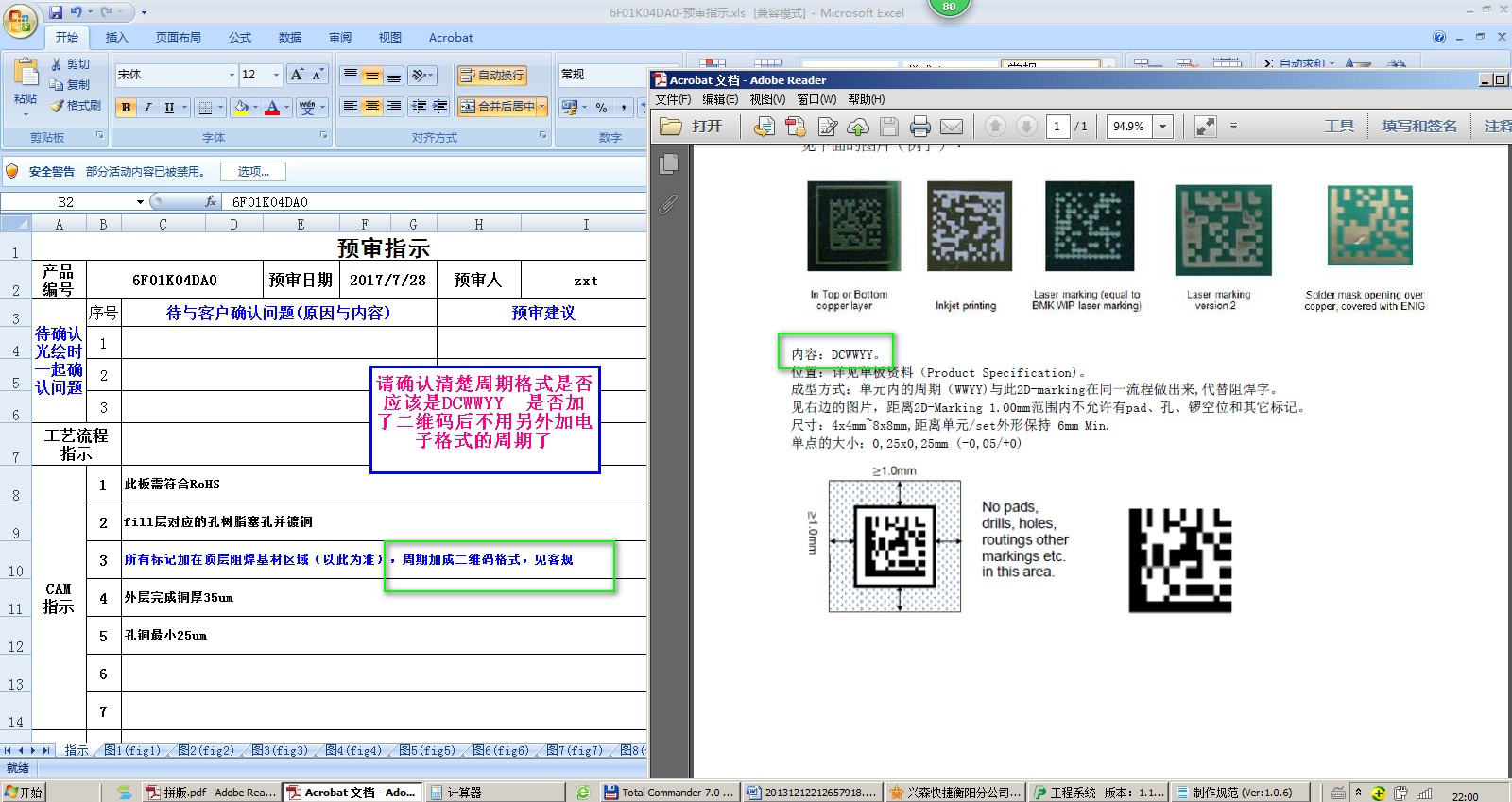Click the Copy (复制) button
Viewport: 1512px width, 802px height.
click(71, 85)
